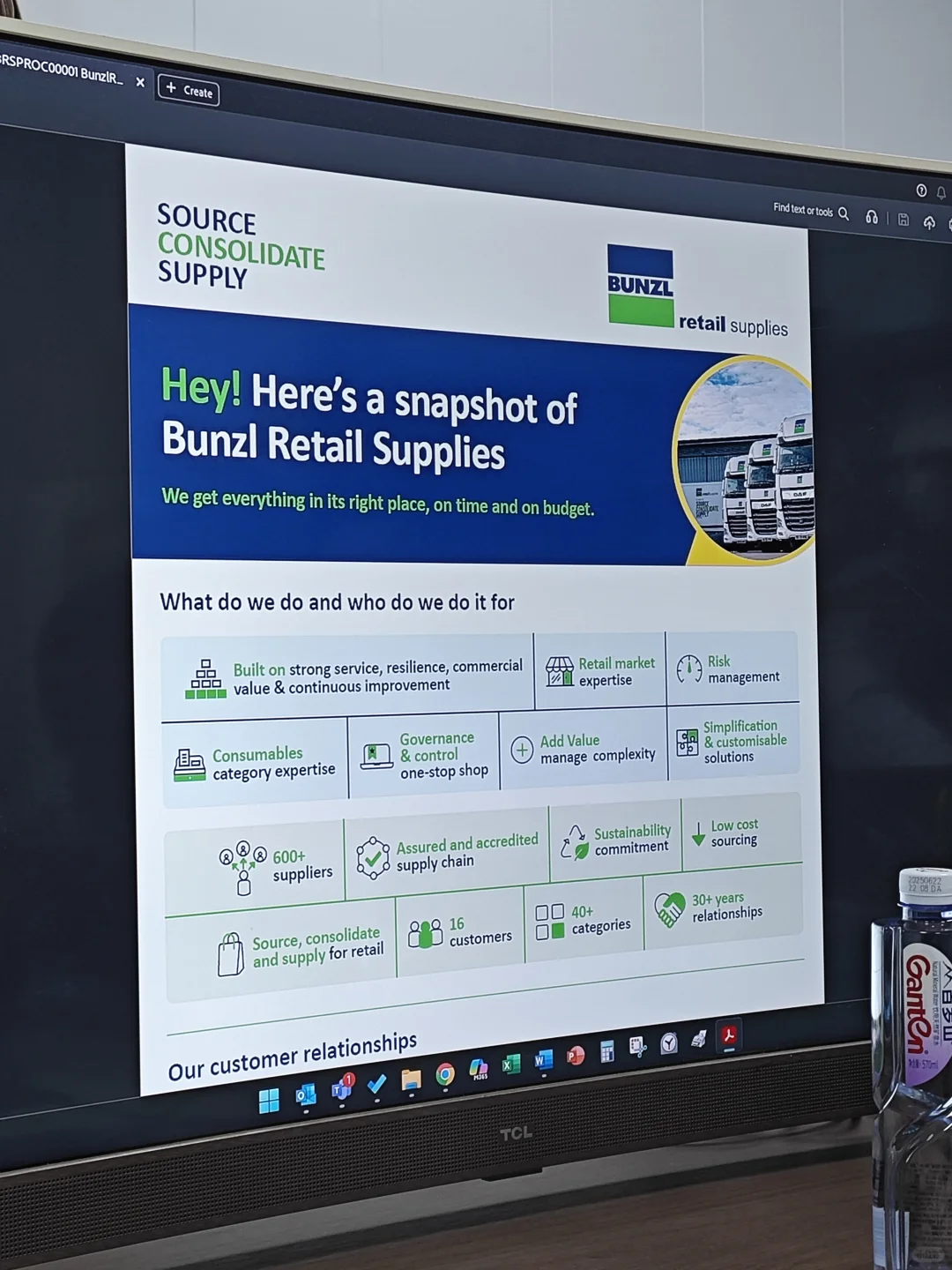The height and width of the screenshot is (1270, 952).
Task: Open File Explorer from the taskbar
Action: point(411,1079)
